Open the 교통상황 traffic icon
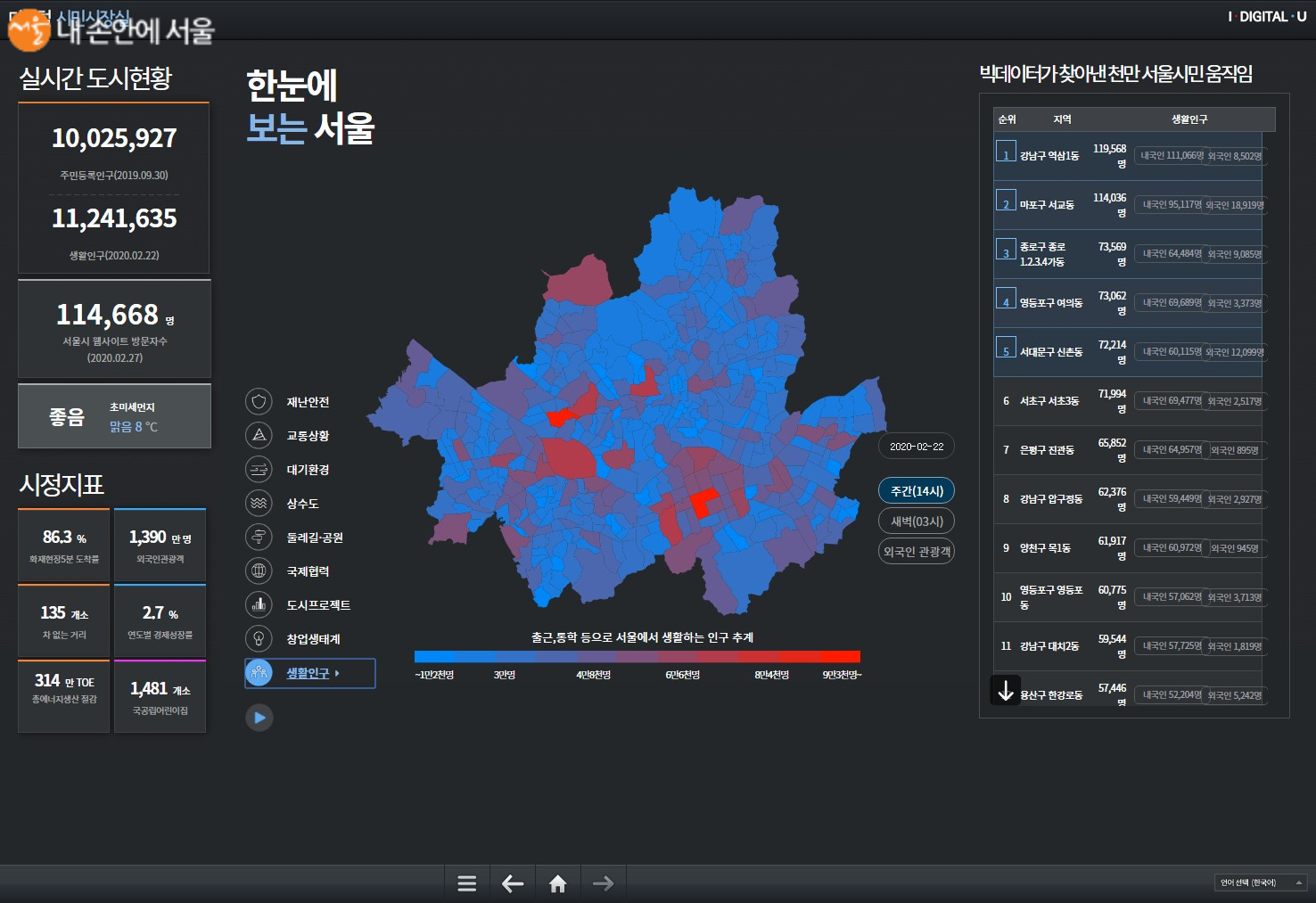 coord(259,436)
